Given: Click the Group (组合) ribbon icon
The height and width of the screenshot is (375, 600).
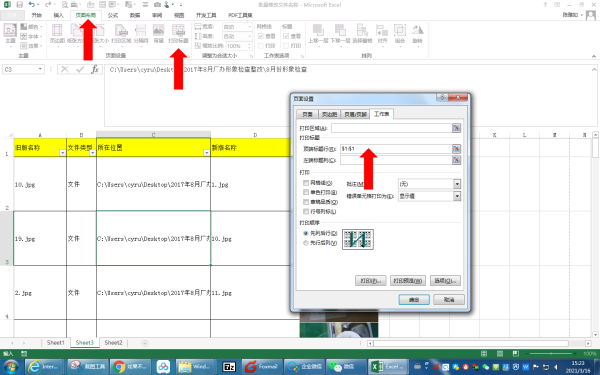Looking at the screenshot, I should pos(400,34).
